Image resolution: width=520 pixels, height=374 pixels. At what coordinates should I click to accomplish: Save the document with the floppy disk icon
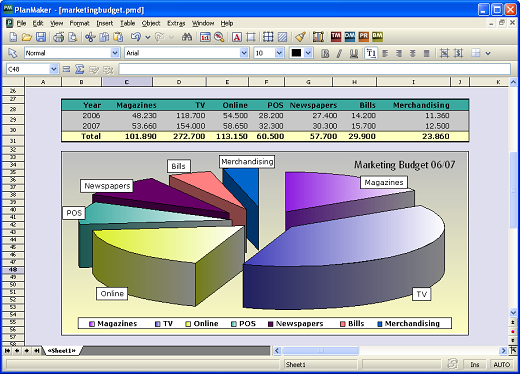[x=41, y=37]
